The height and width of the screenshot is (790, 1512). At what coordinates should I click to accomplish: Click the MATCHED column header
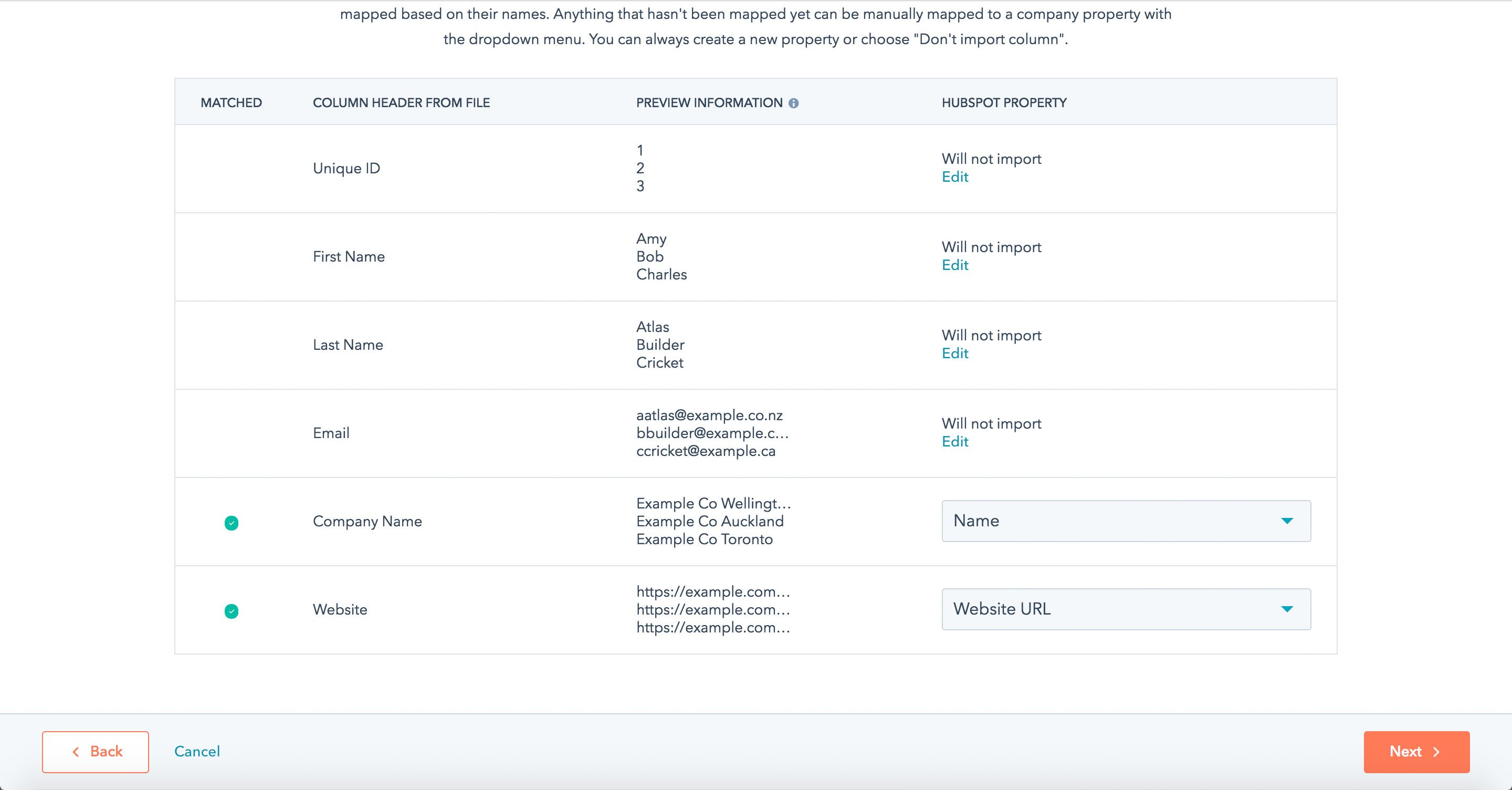(230, 103)
